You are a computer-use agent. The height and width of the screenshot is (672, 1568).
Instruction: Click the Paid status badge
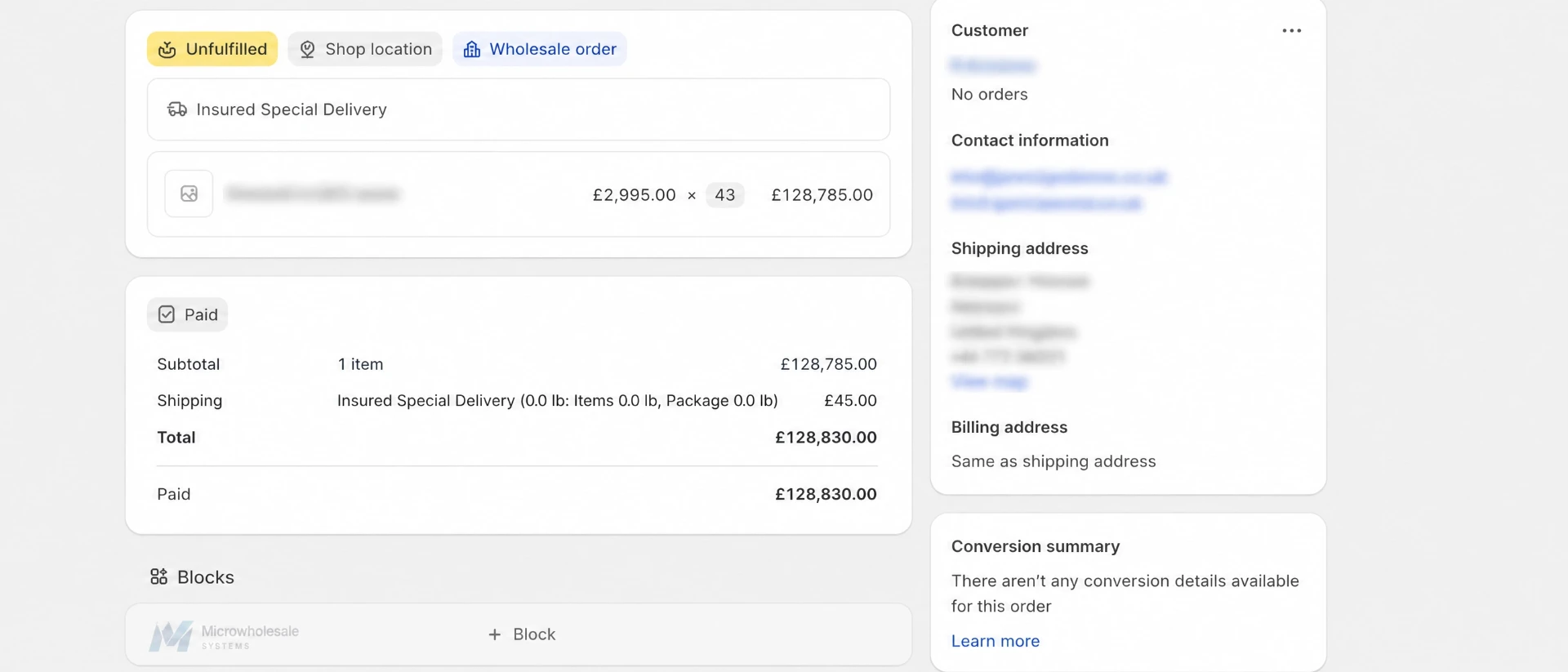(x=188, y=314)
